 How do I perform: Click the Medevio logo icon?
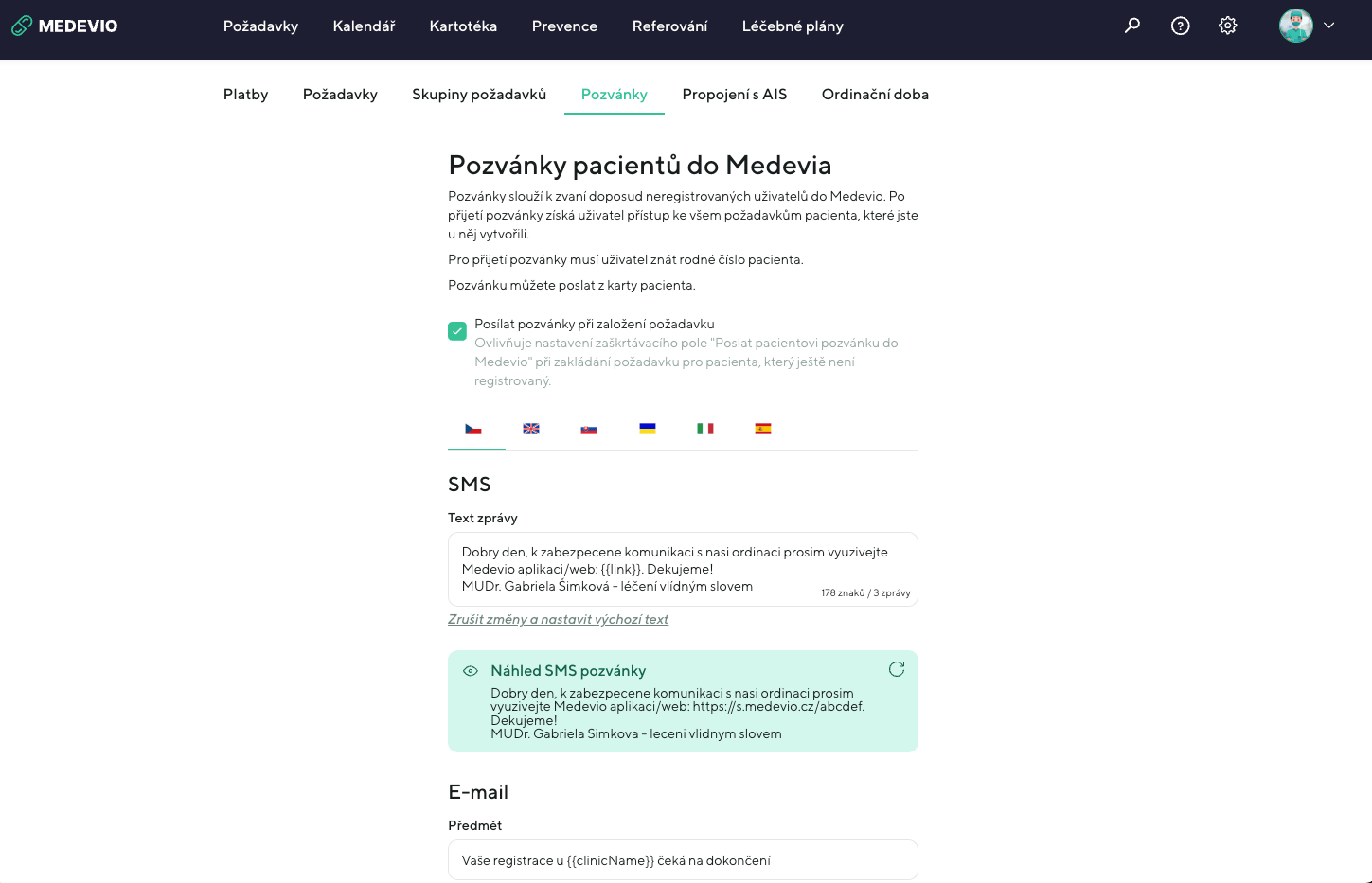[x=22, y=26]
